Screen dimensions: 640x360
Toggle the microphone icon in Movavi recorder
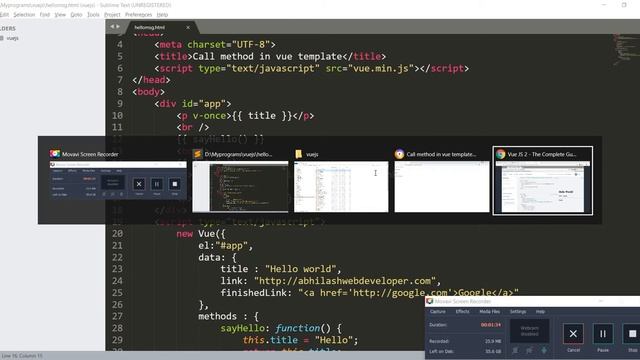tap(544, 350)
